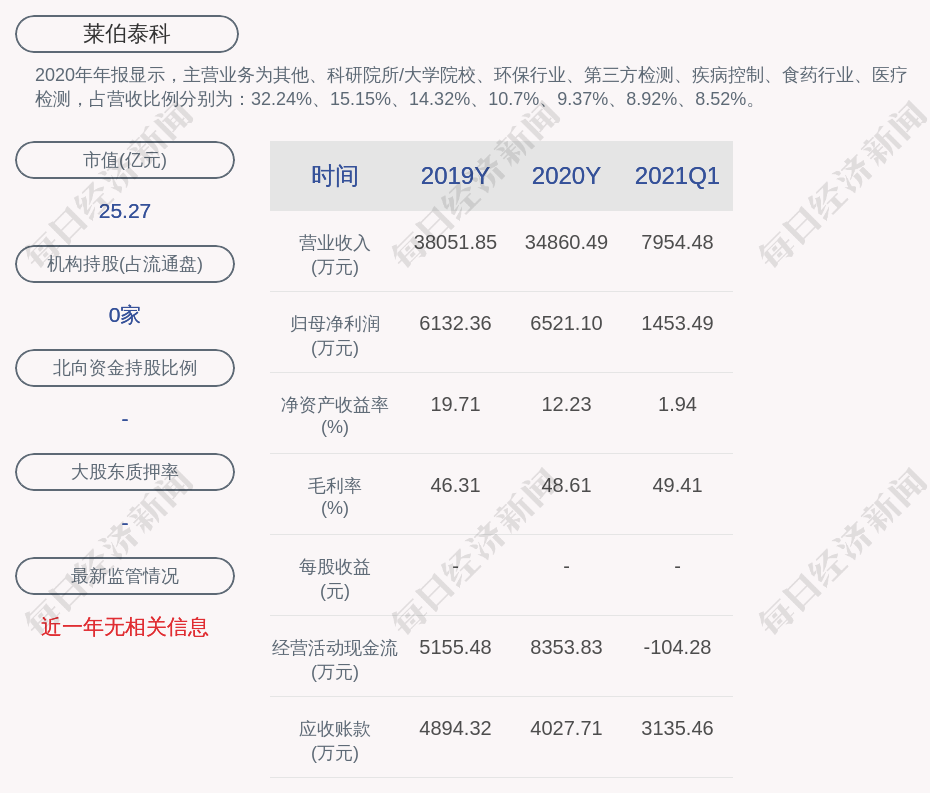Click cash flow value -104.28
Screen dimensions: 930x793
(677, 647)
